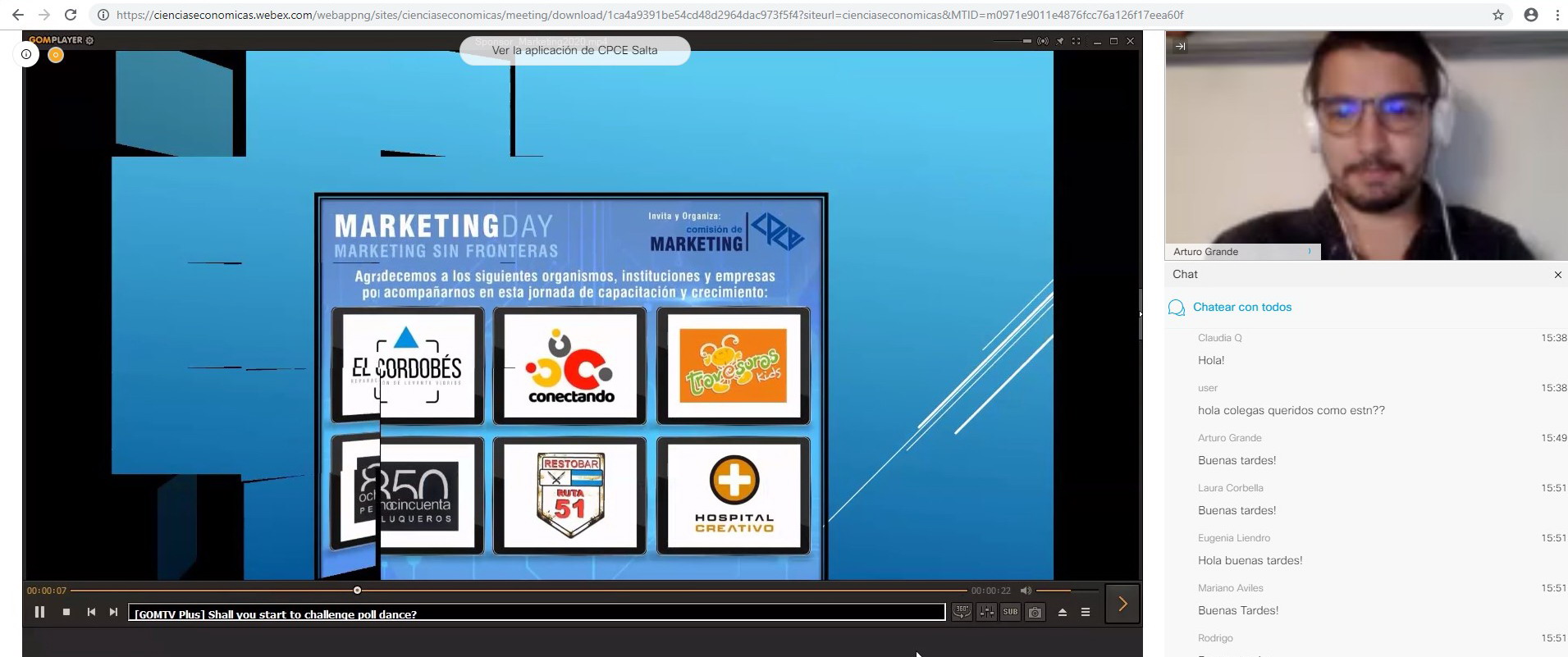Click the Rodrigo sender name
1568x657 pixels.
pos(1215,638)
